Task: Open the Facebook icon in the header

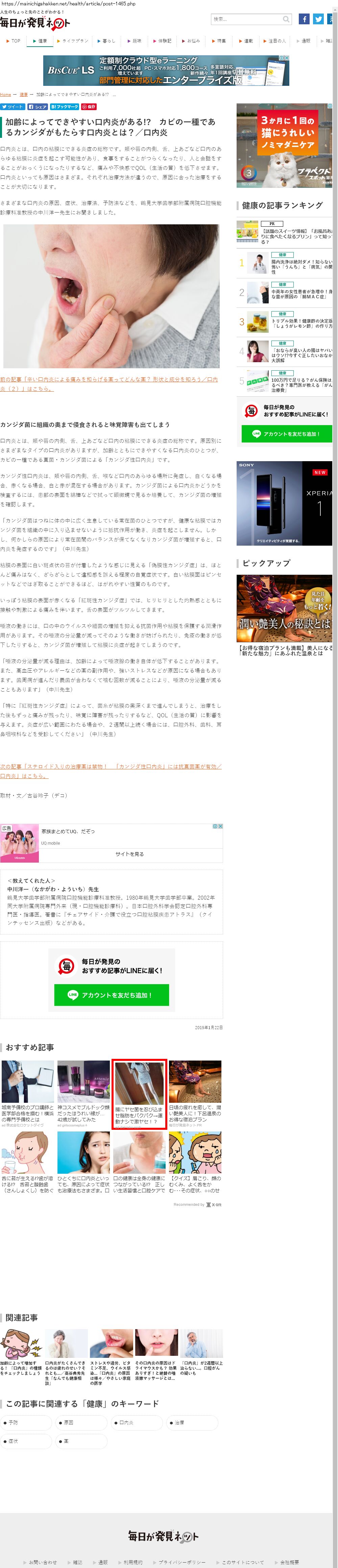Action: pos(304,19)
